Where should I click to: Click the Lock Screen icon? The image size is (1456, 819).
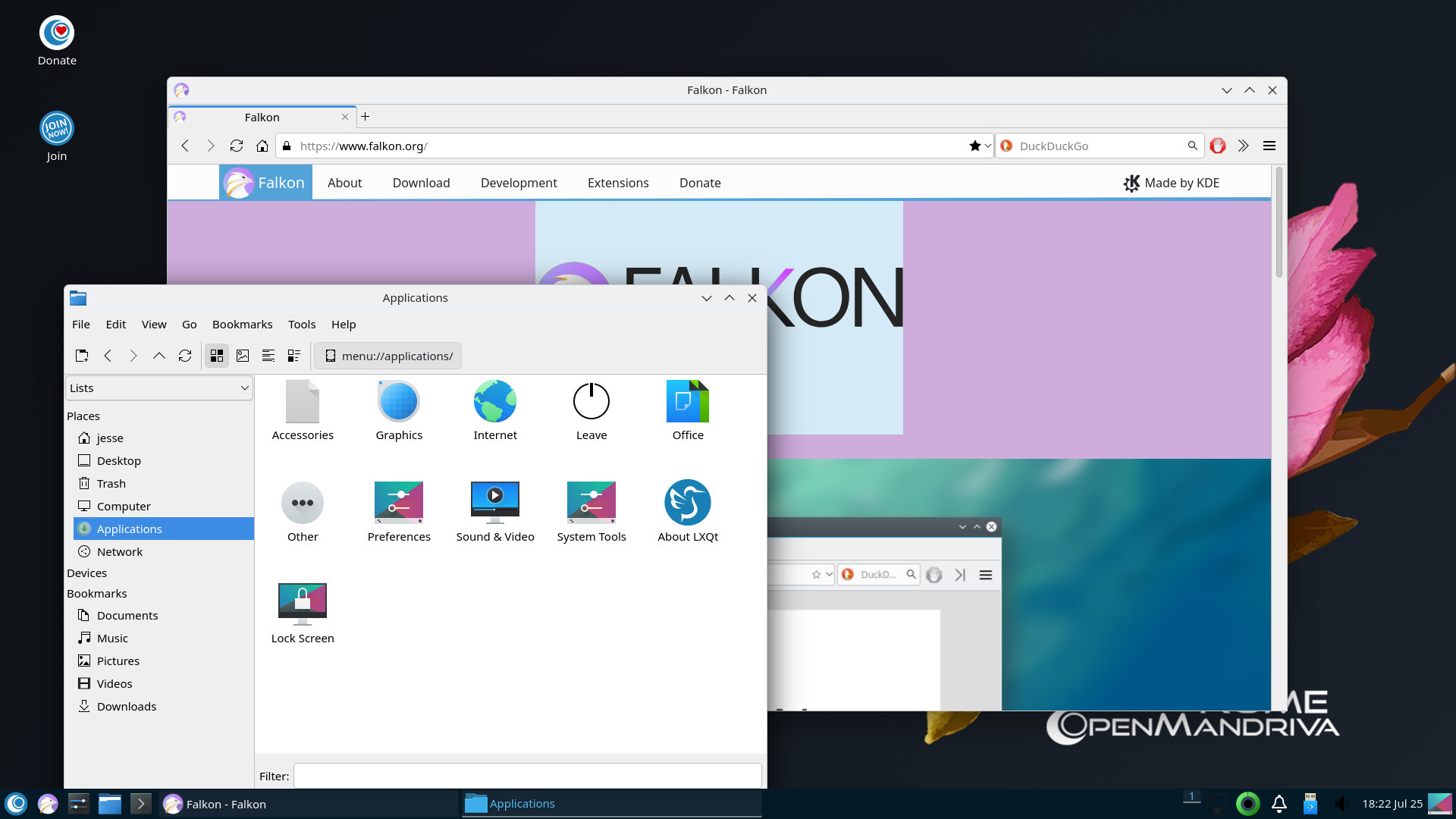(303, 604)
